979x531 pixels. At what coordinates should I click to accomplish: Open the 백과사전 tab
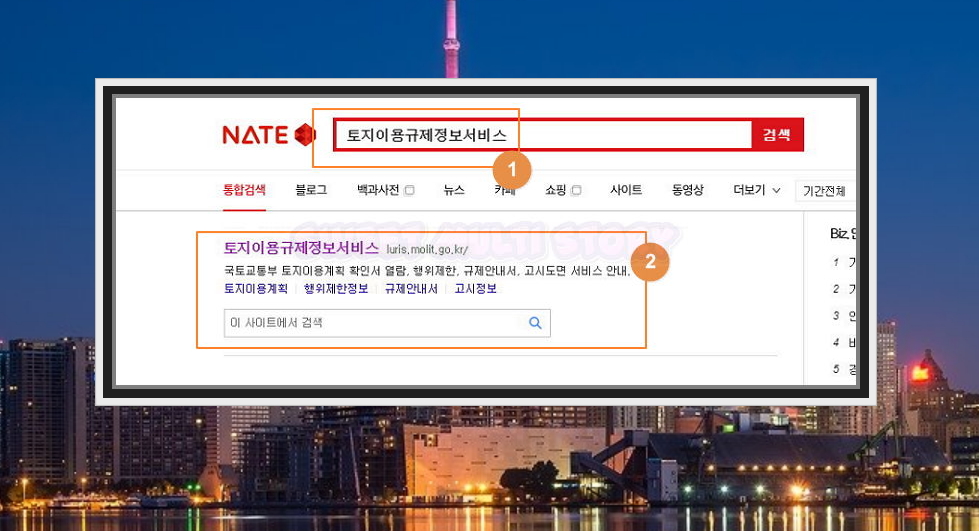(378, 190)
